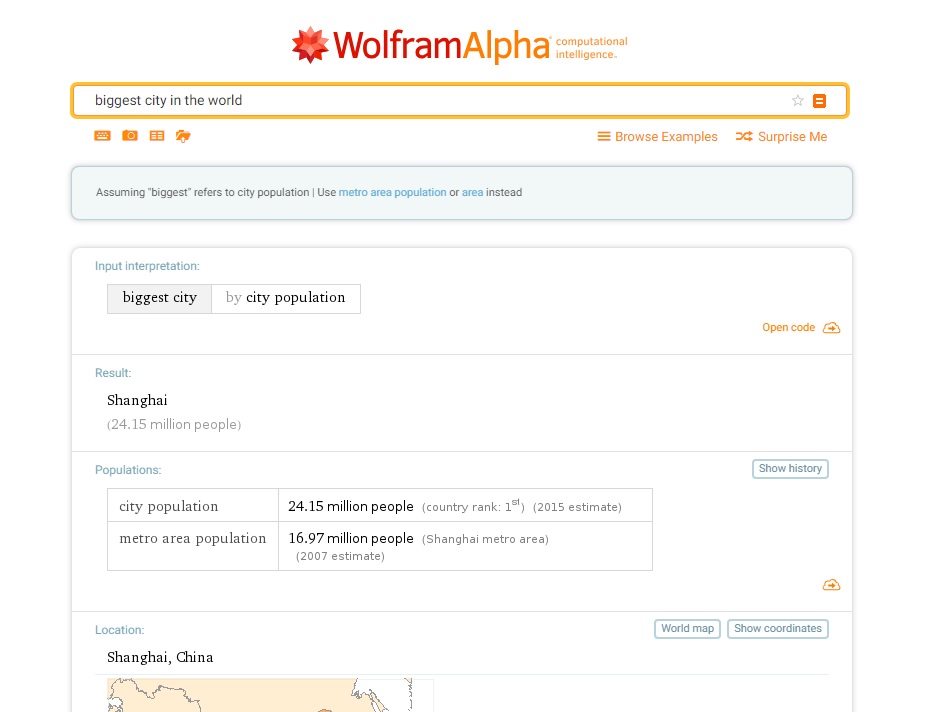Screen dimensions: 928x712
Task: Click the Shanghai result text
Action: click(x=137, y=400)
